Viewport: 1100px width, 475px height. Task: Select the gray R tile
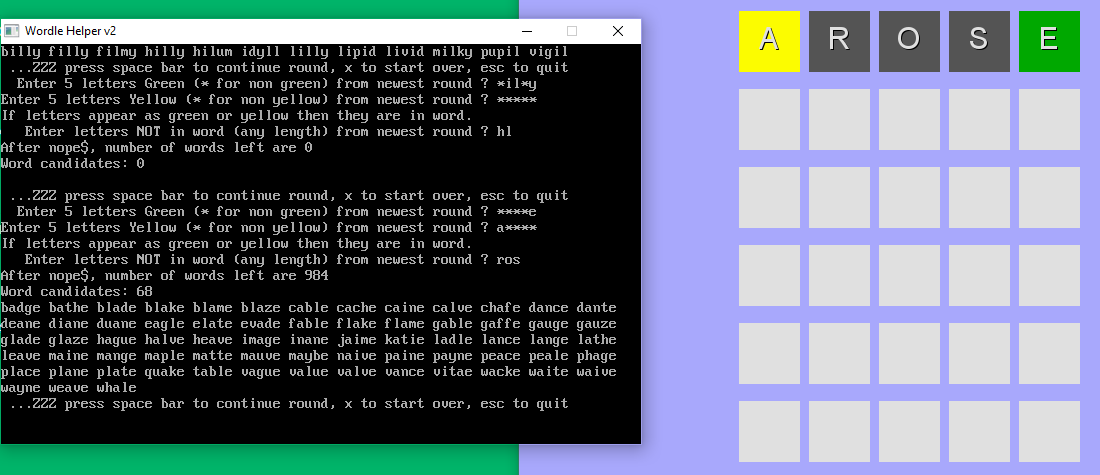point(839,41)
